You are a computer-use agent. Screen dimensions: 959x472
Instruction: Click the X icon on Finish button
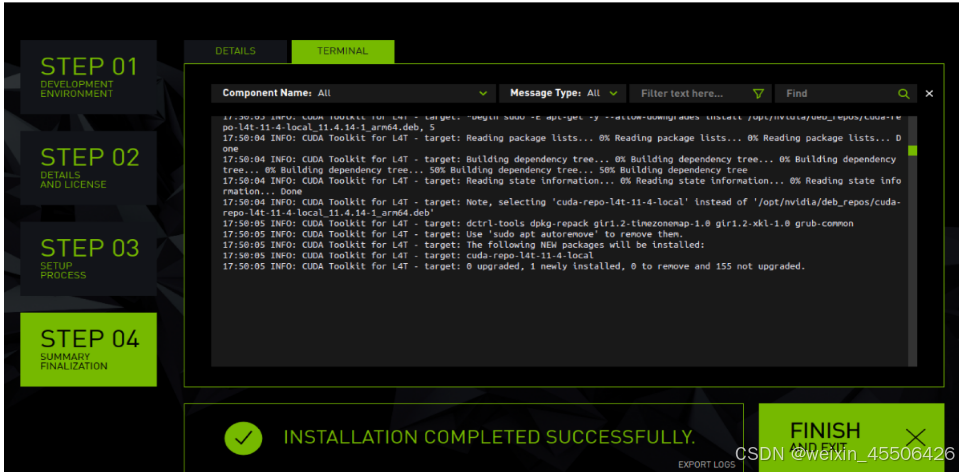(x=915, y=437)
